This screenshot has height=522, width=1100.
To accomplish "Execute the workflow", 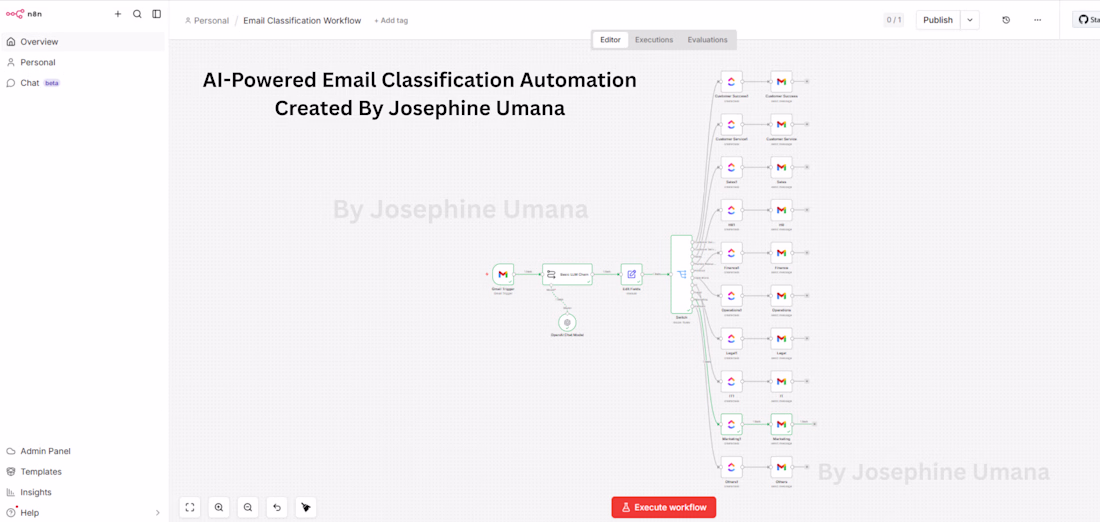I will [x=664, y=507].
